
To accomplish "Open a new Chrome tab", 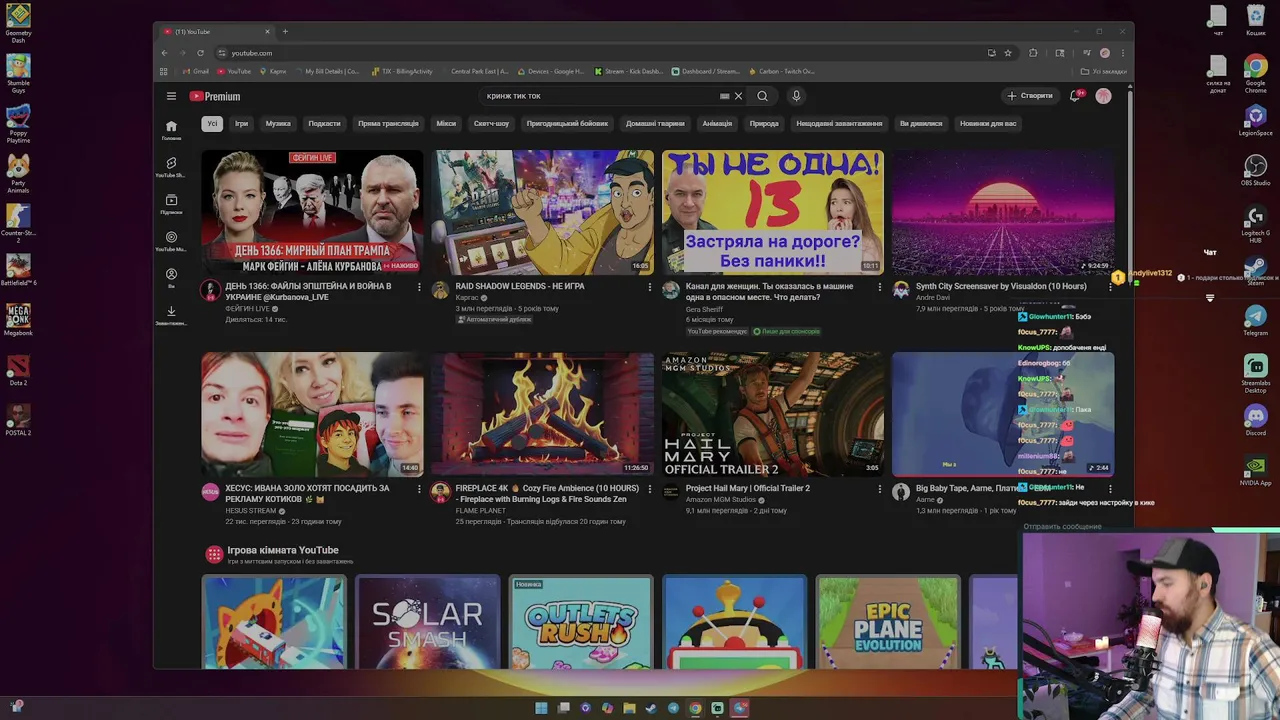I will (x=285, y=32).
